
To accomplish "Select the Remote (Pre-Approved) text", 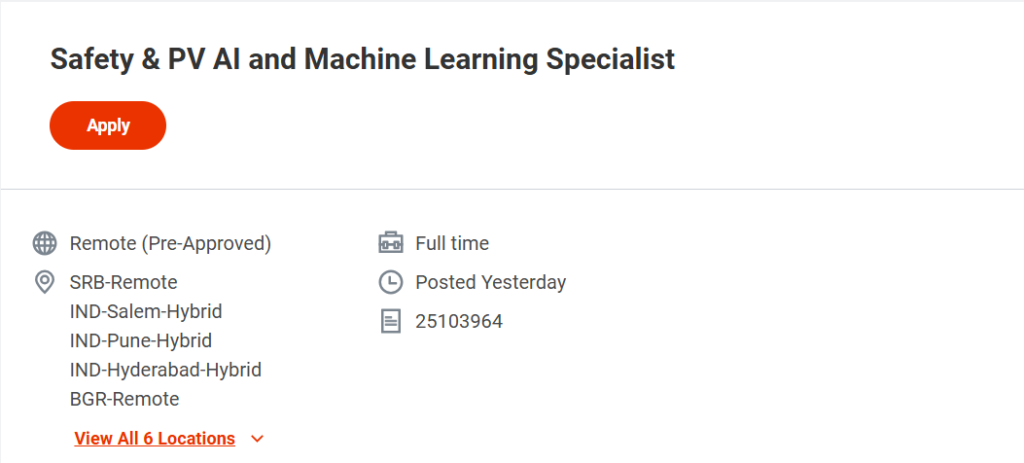I will 170,243.
